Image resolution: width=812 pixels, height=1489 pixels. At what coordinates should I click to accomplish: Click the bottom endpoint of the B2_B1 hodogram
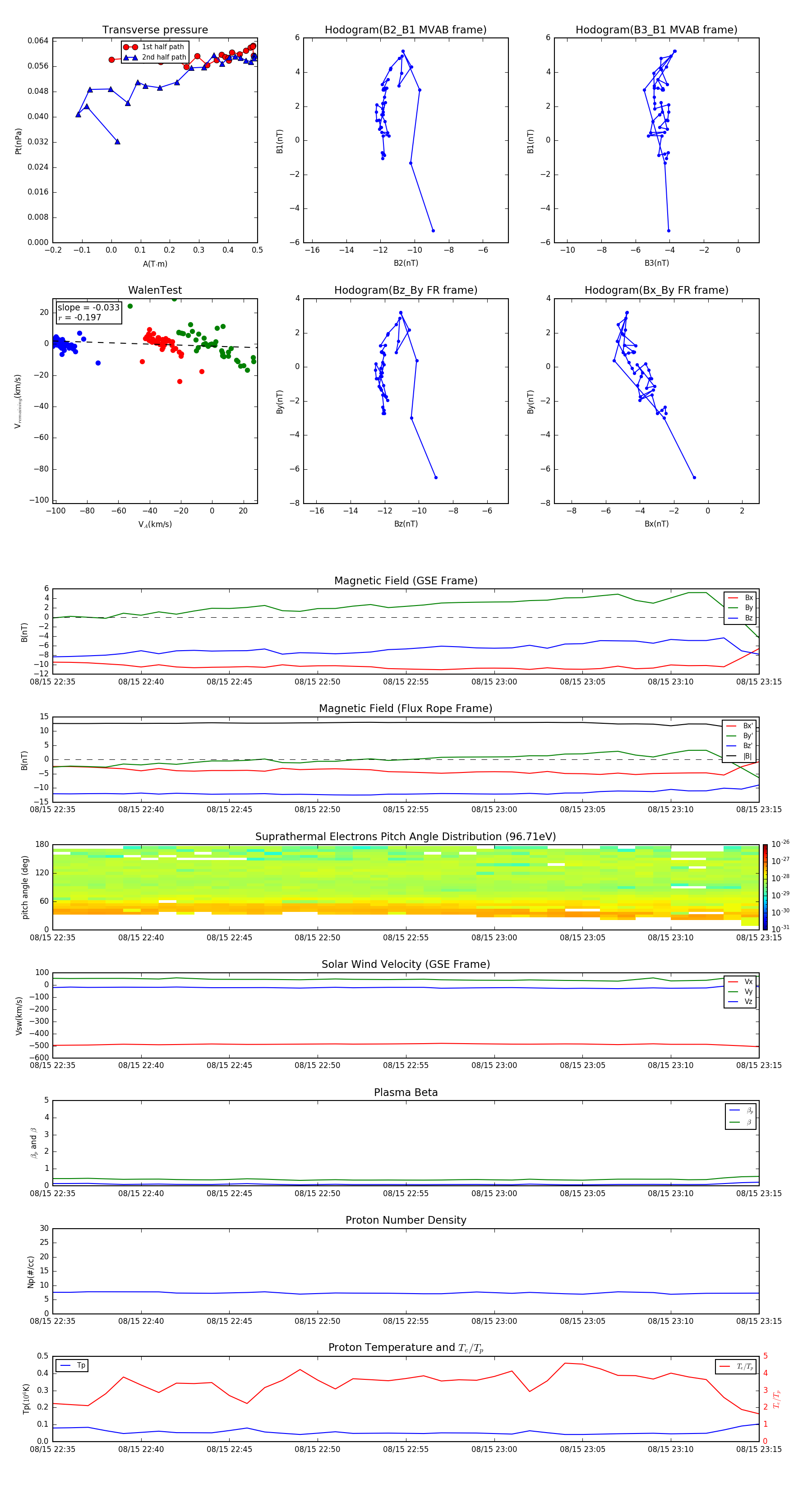coord(433,231)
